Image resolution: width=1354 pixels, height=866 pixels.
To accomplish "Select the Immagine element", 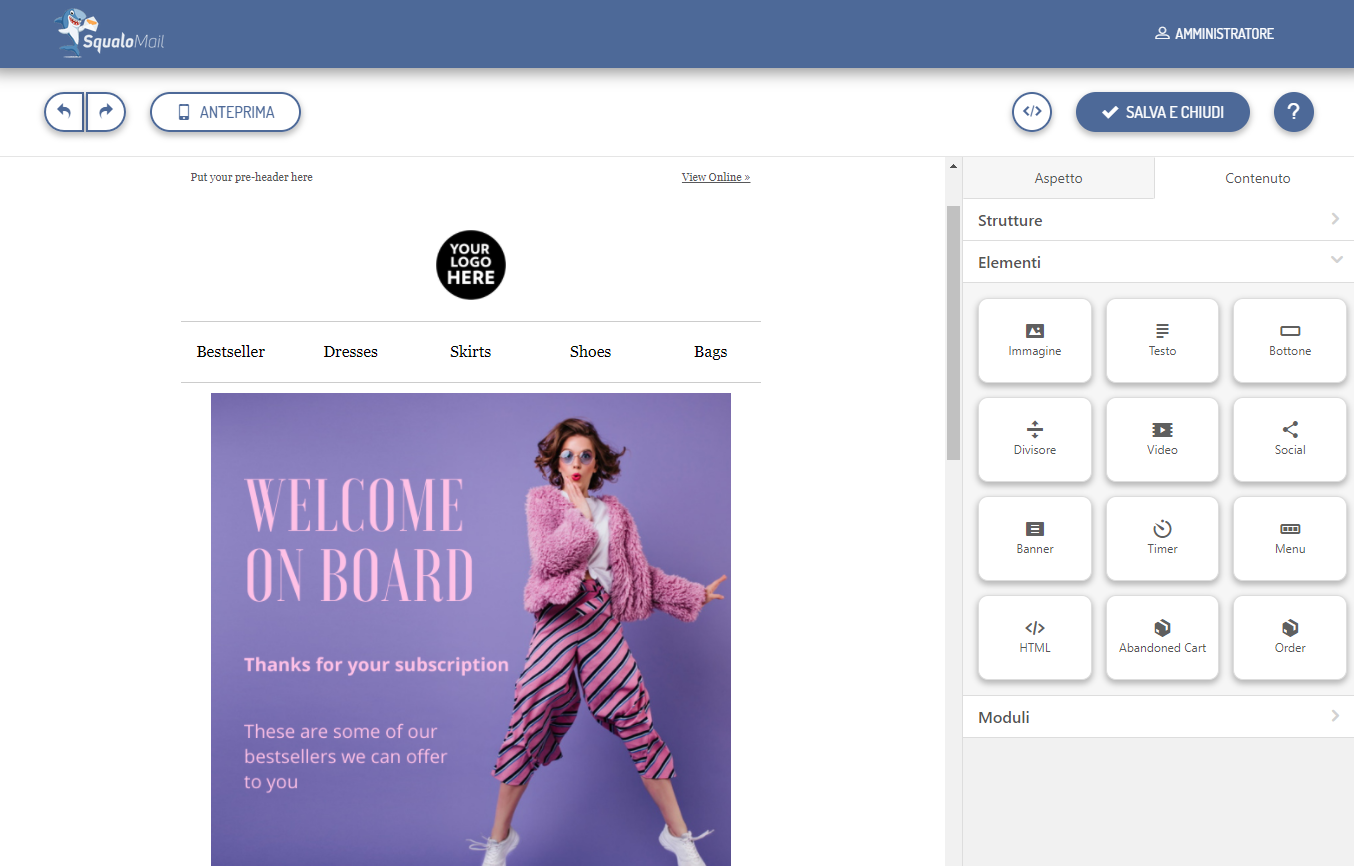I will [x=1034, y=340].
